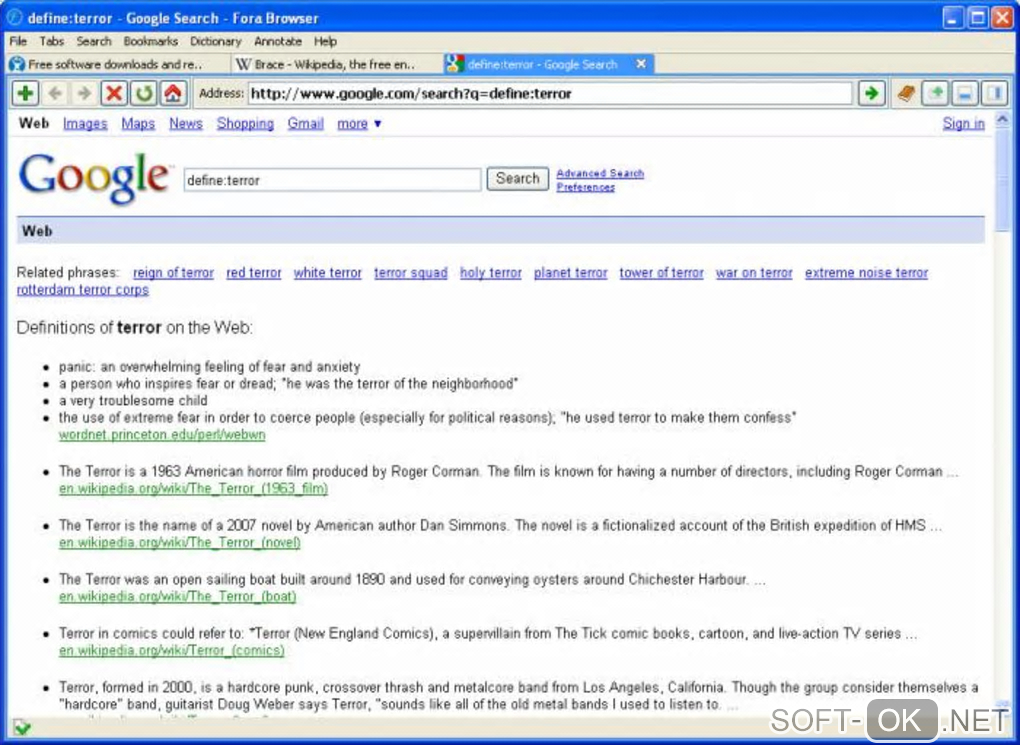Open the File menu
Image resolution: width=1020 pixels, height=745 pixels.
pyautogui.click(x=18, y=41)
